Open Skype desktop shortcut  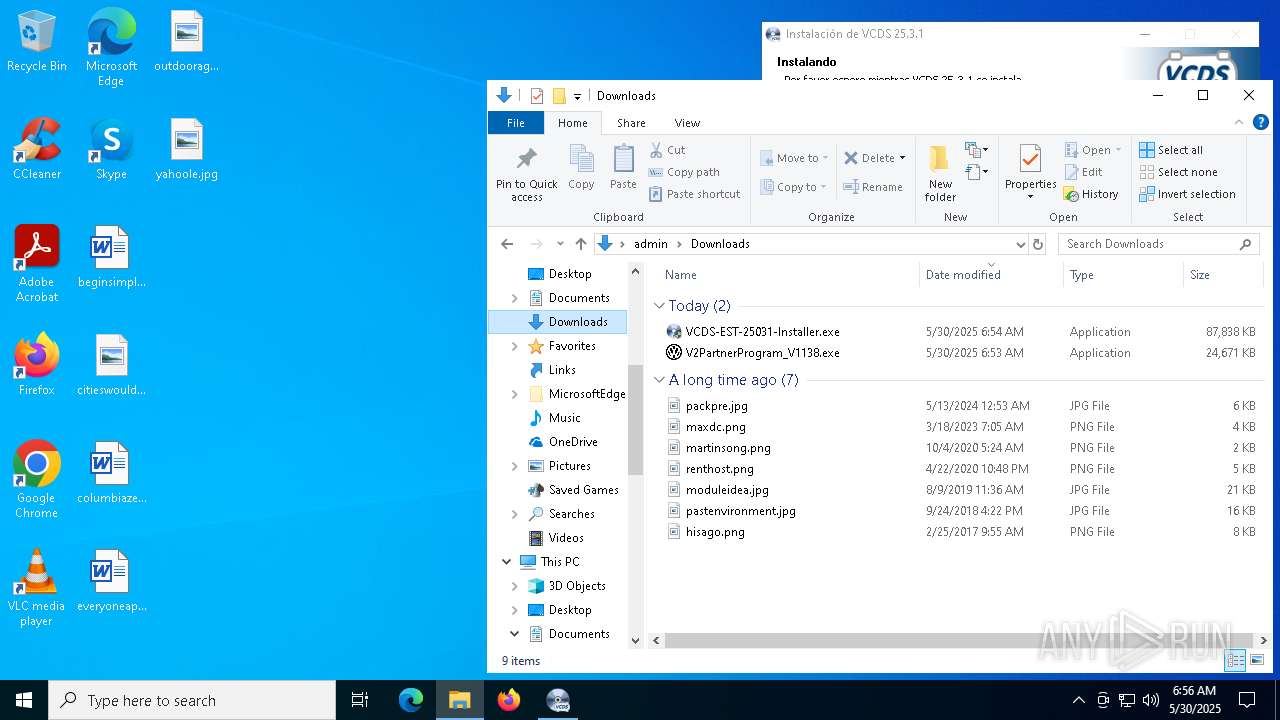pyautogui.click(x=111, y=149)
